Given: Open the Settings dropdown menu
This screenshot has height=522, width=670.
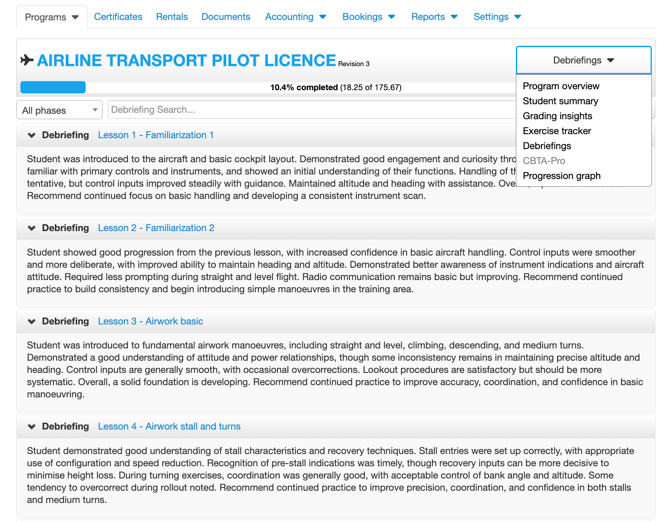Looking at the screenshot, I should (x=497, y=17).
